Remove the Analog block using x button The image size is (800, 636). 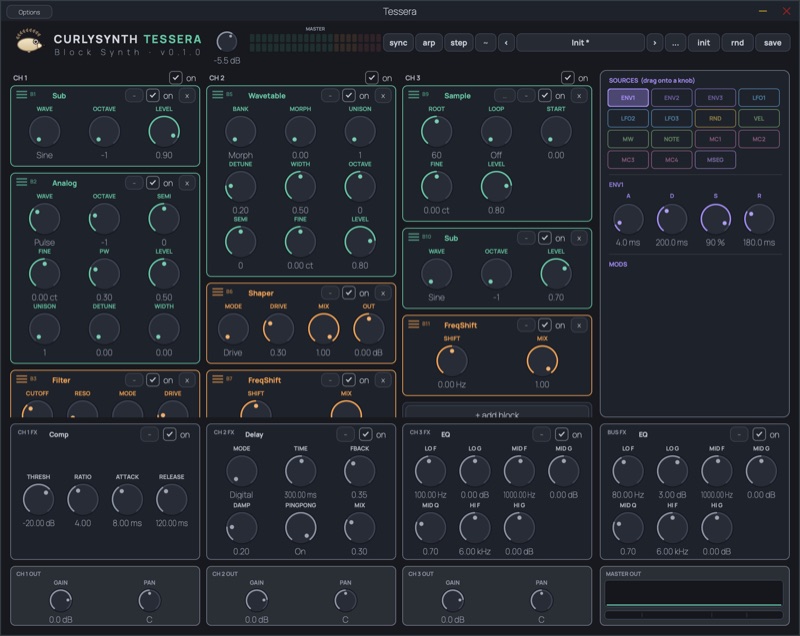pyautogui.click(x=187, y=183)
